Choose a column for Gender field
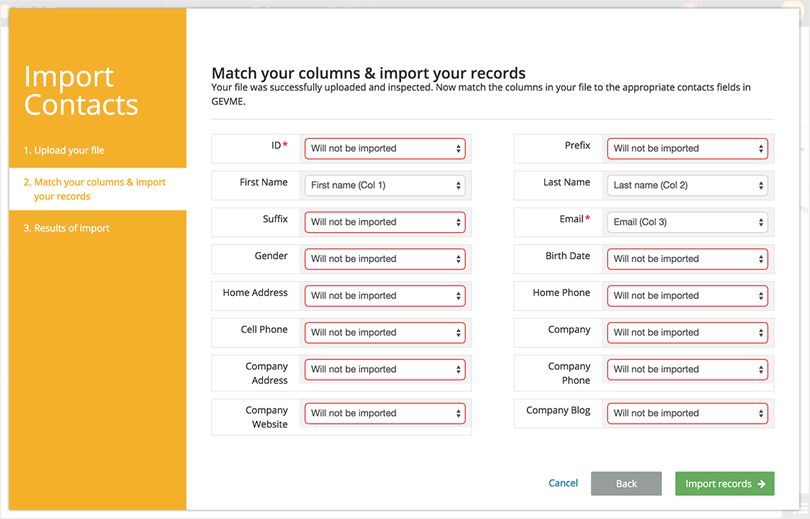 click(385, 259)
